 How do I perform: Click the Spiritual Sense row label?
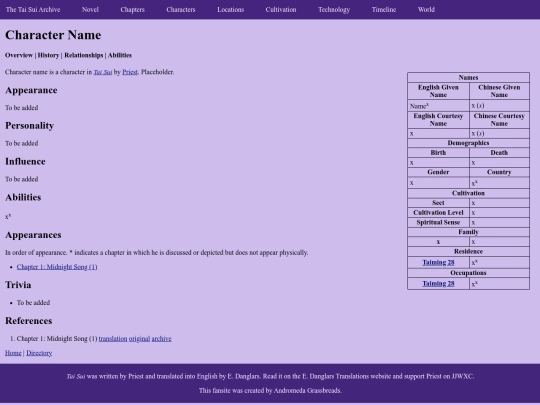pyautogui.click(x=438, y=222)
